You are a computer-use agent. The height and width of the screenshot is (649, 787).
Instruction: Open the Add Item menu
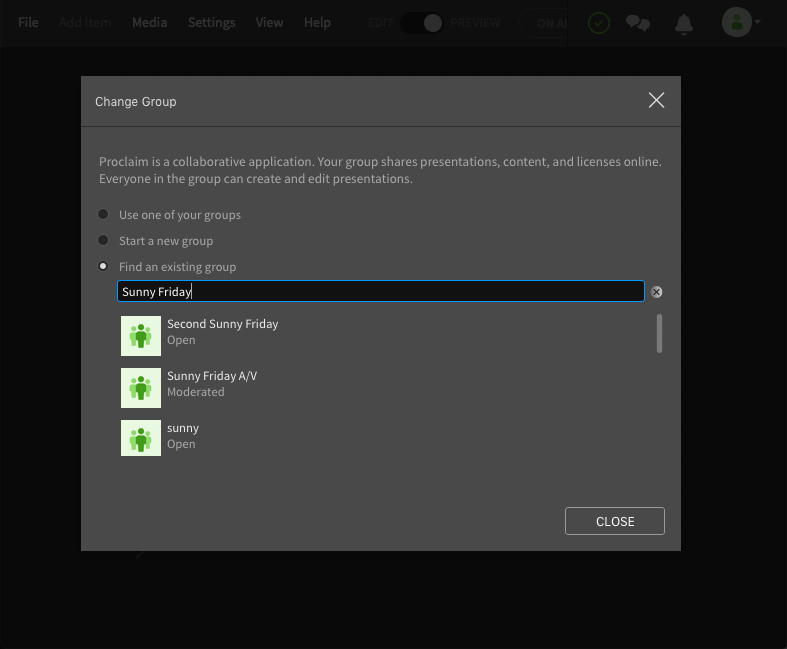[x=85, y=23]
